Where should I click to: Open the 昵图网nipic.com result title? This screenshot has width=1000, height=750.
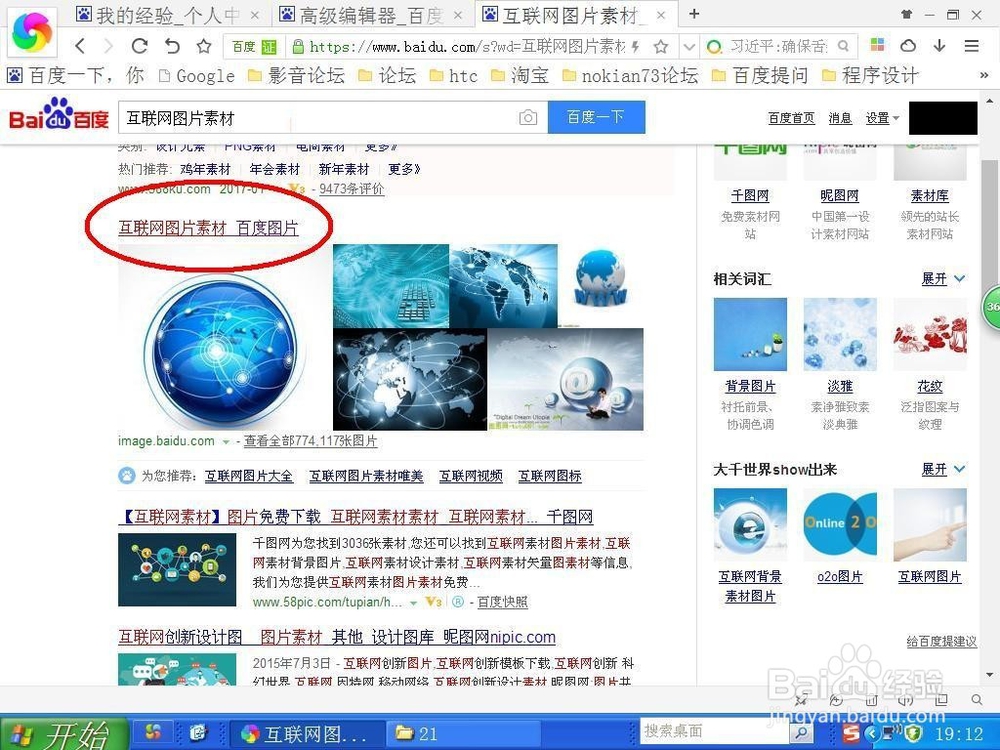click(x=337, y=636)
